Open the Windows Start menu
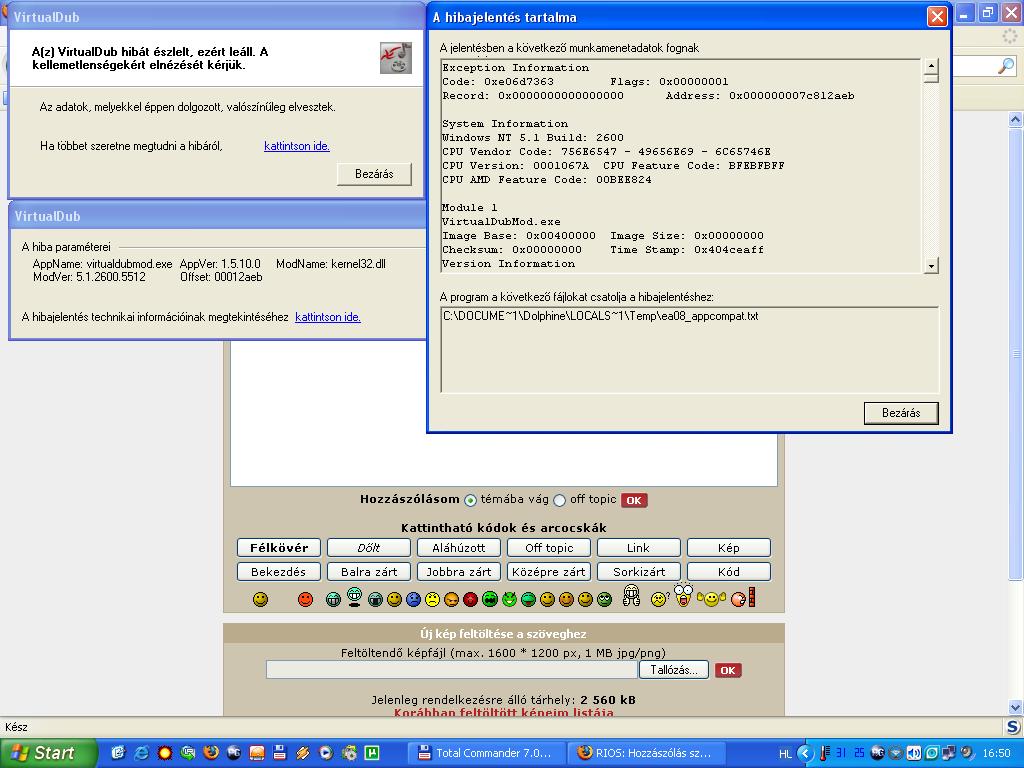Image resolution: width=1024 pixels, height=768 pixels. [x=48, y=753]
